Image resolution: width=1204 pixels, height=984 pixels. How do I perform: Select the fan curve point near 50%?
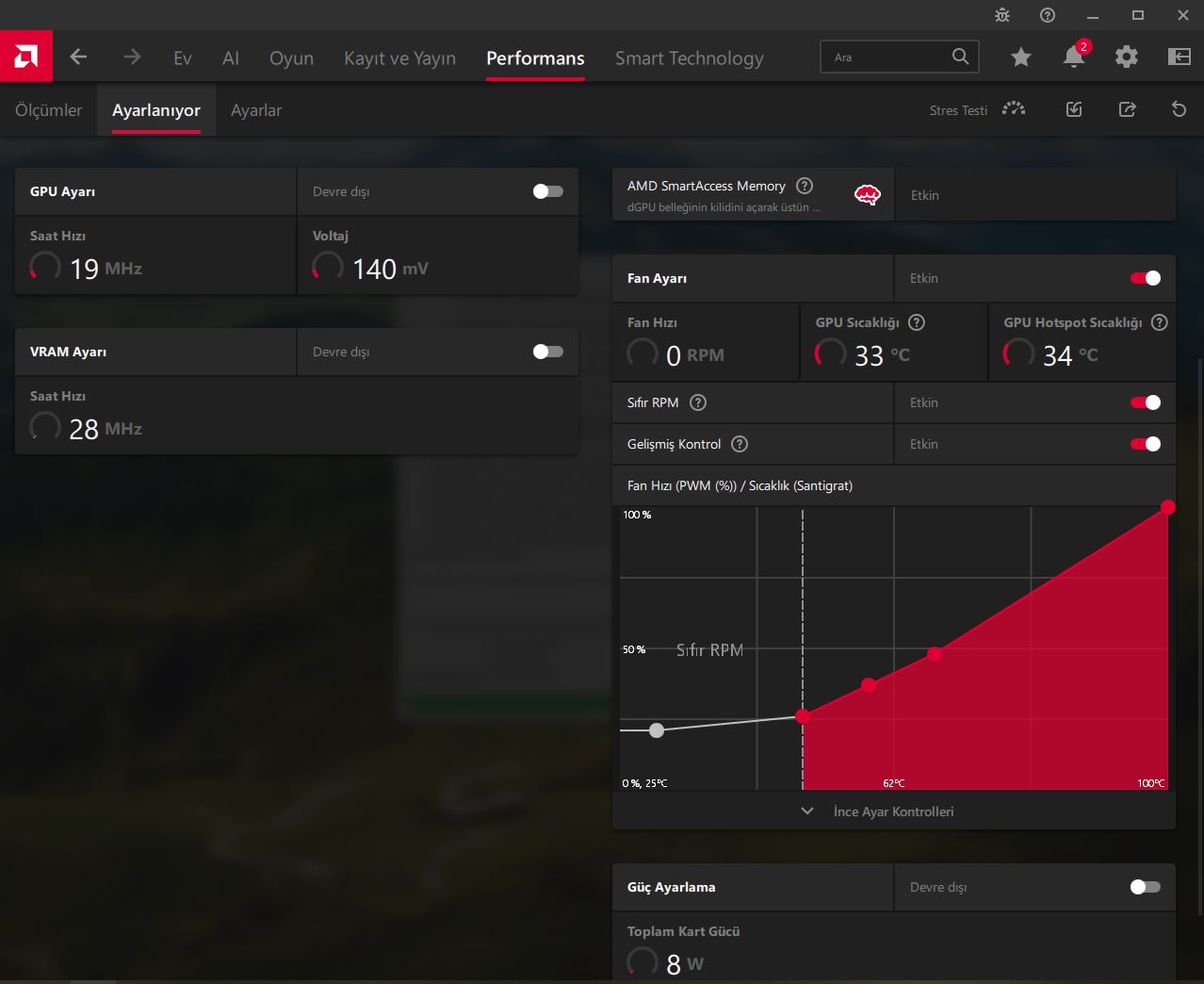[x=935, y=653]
